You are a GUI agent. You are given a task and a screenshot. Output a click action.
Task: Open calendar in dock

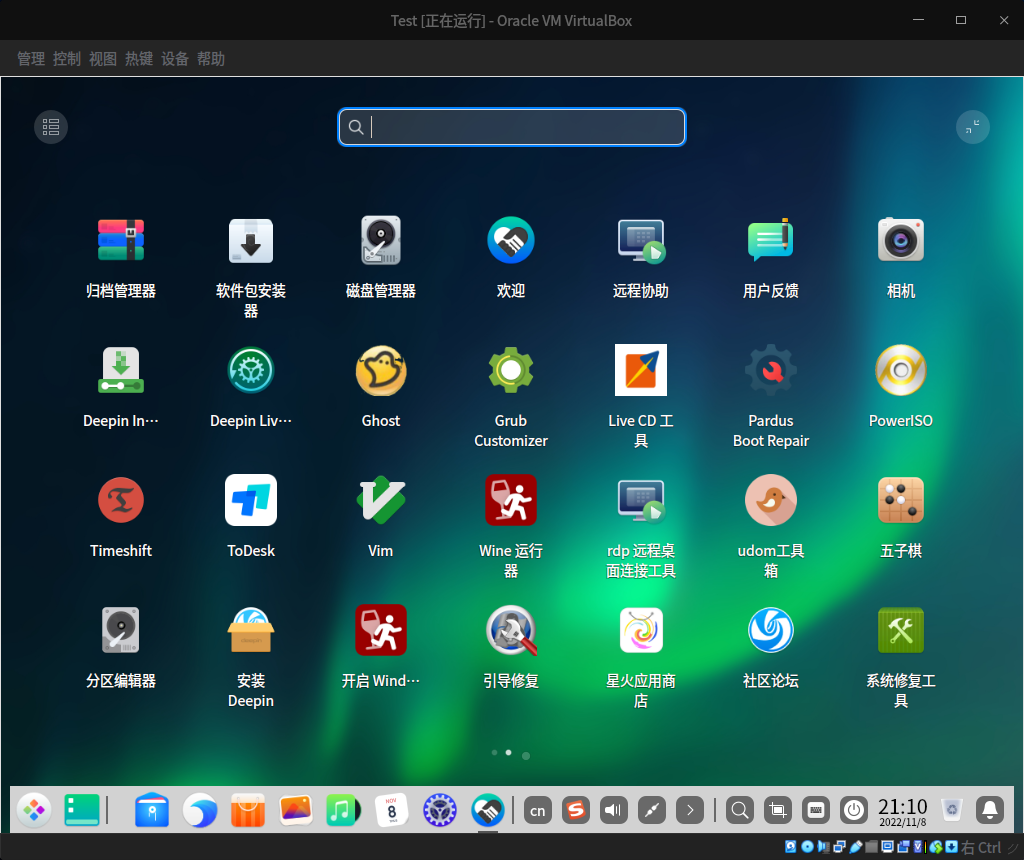pyautogui.click(x=392, y=810)
